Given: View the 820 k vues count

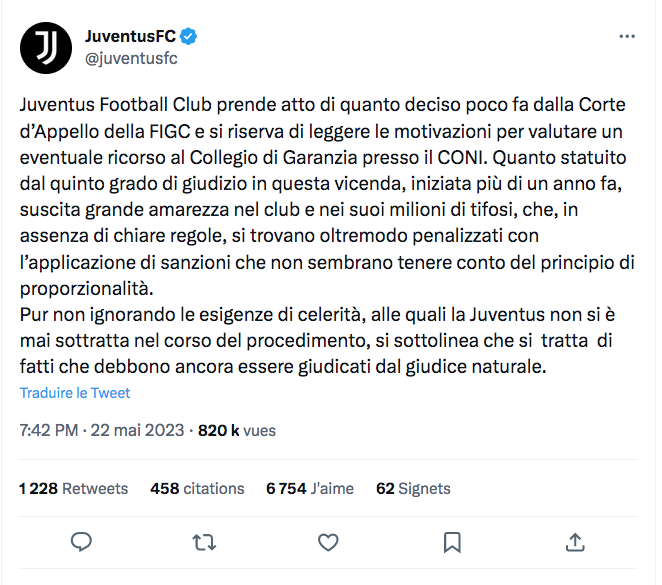Looking at the screenshot, I should tap(237, 430).
